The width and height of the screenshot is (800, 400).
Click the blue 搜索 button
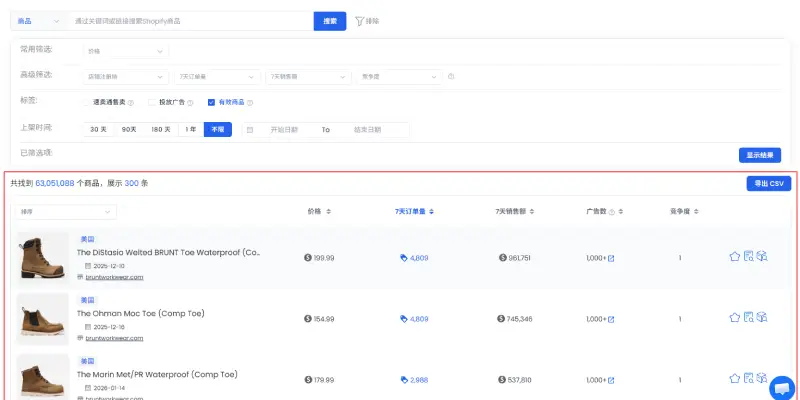click(x=330, y=21)
